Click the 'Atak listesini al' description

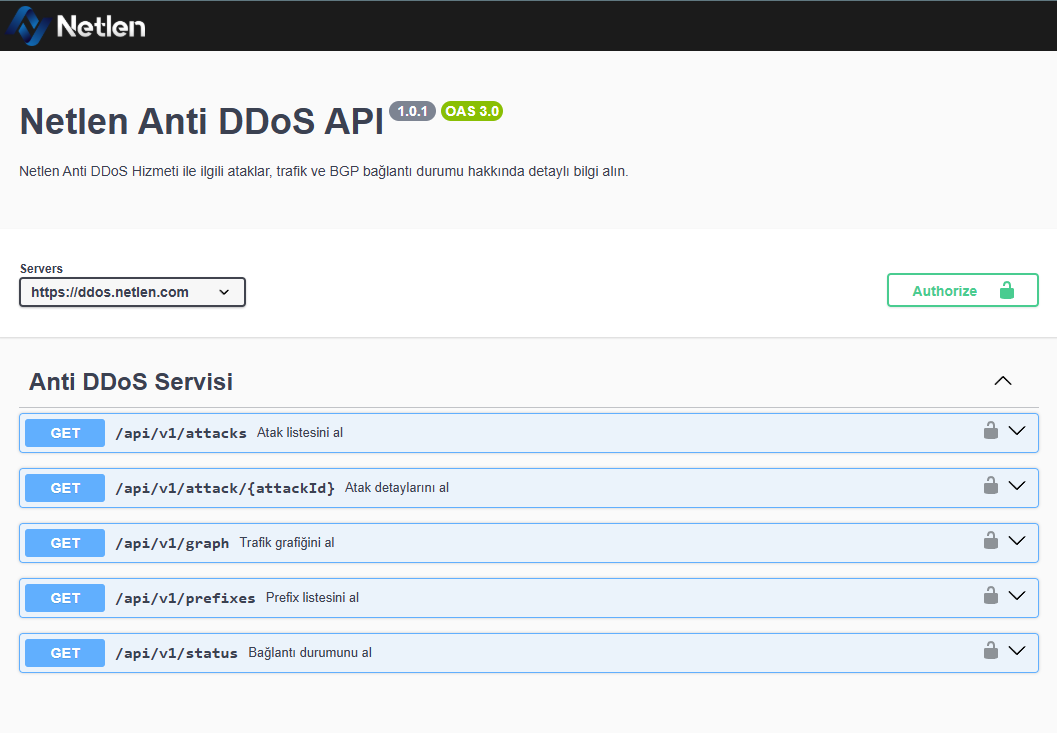pos(300,432)
